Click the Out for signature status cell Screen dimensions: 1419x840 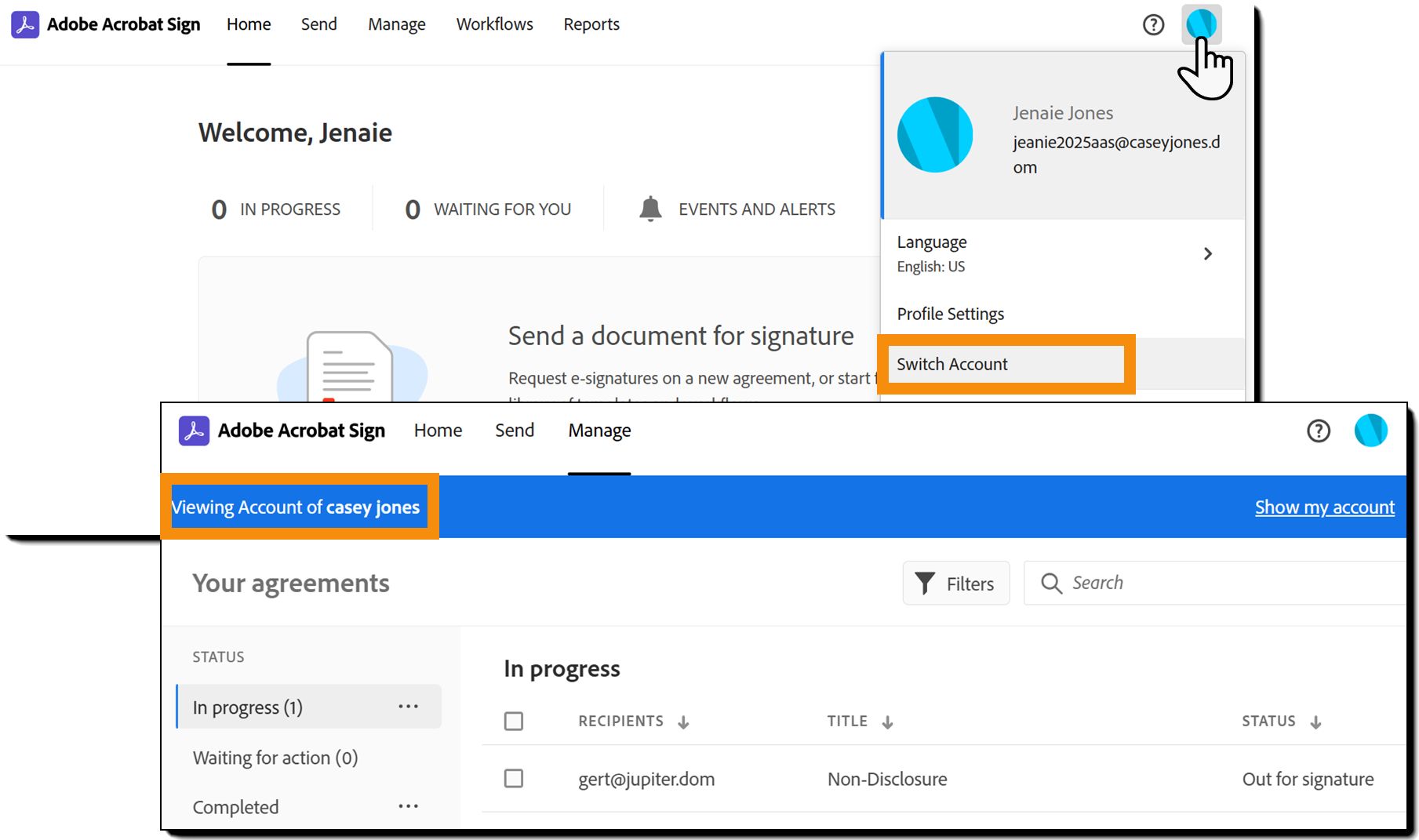1308,779
